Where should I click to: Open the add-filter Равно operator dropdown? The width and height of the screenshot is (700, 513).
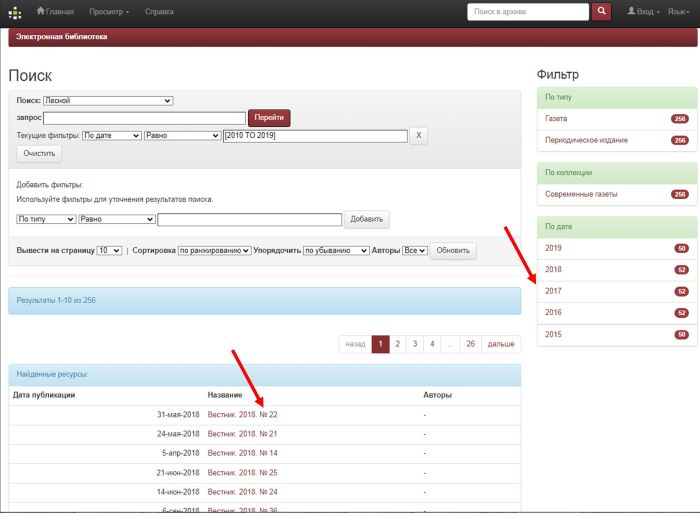click(x=117, y=219)
